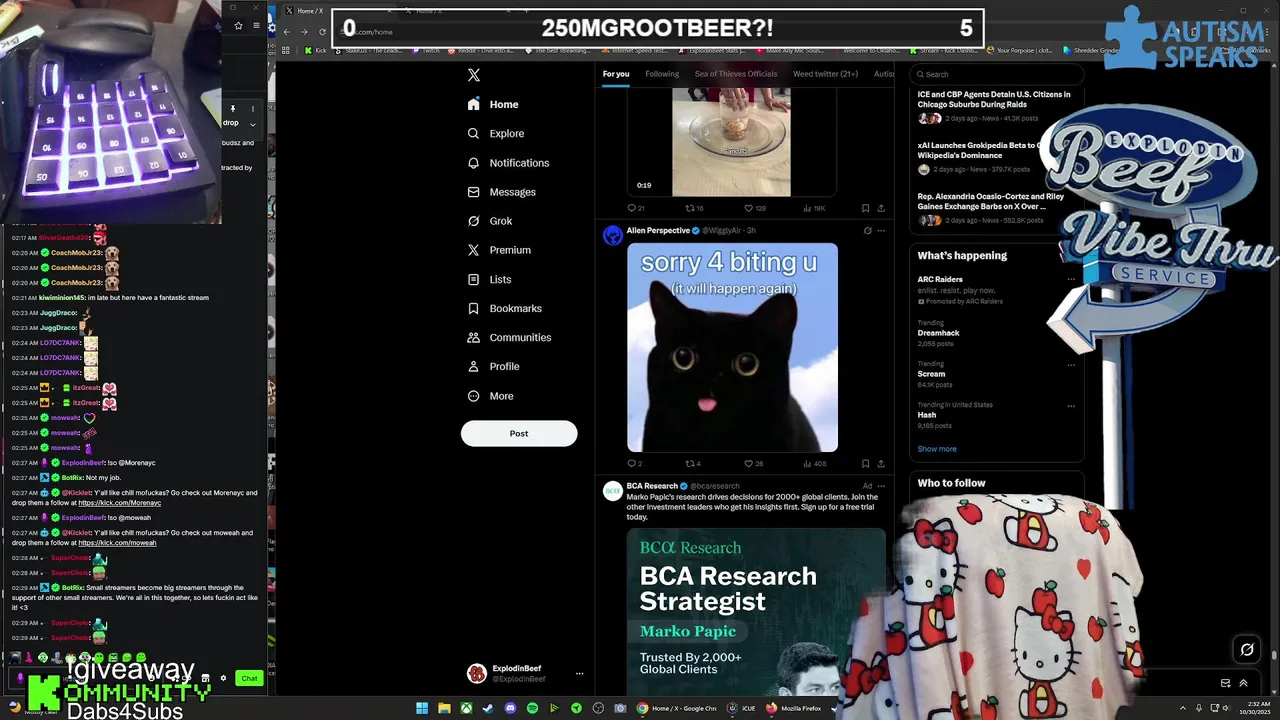Open Lists in the X sidebar

tap(490, 279)
